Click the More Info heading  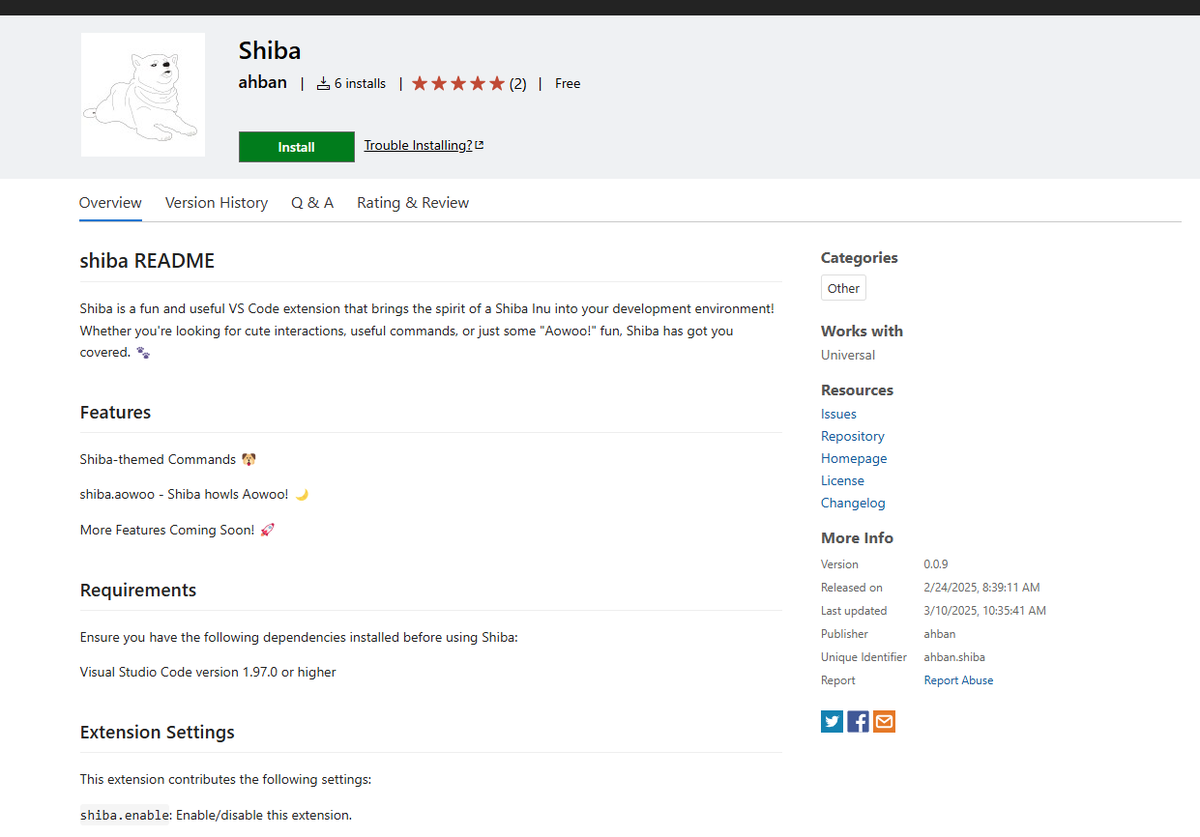[857, 538]
